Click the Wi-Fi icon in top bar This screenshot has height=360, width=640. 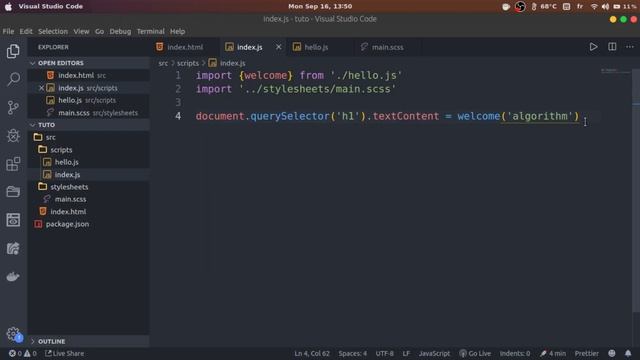pos(594,7)
